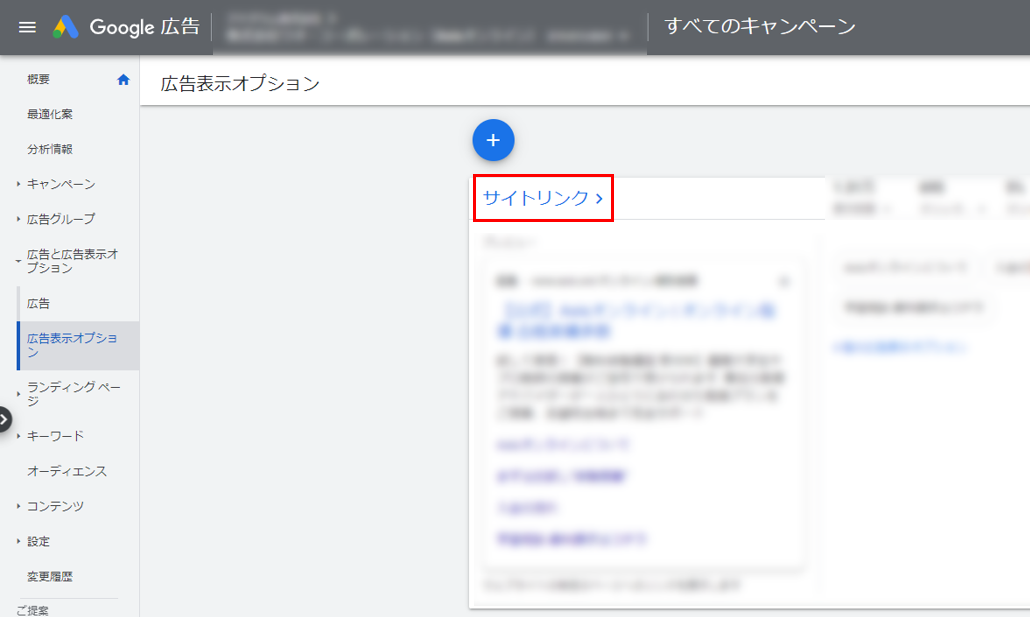Open the サイトリンク link
1030x617 pixels.
pos(542,198)
